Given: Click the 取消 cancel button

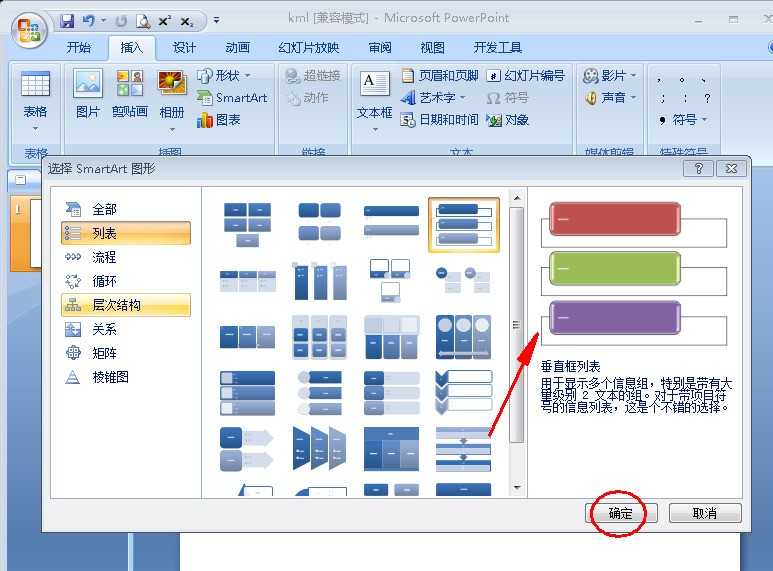Looking at the screenshot, I should click(x=705, y=513).
